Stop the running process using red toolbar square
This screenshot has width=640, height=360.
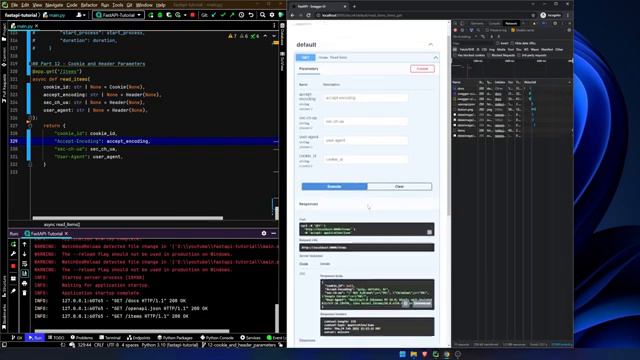point(193,15)
